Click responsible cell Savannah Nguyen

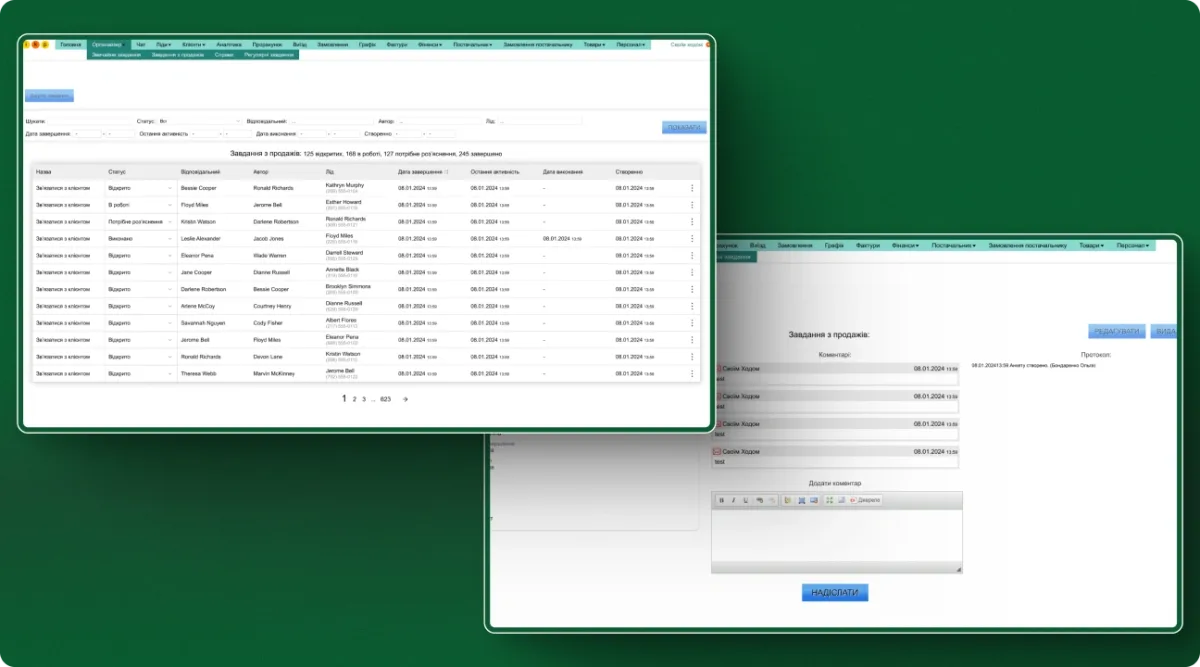click(x=204, y=323)
